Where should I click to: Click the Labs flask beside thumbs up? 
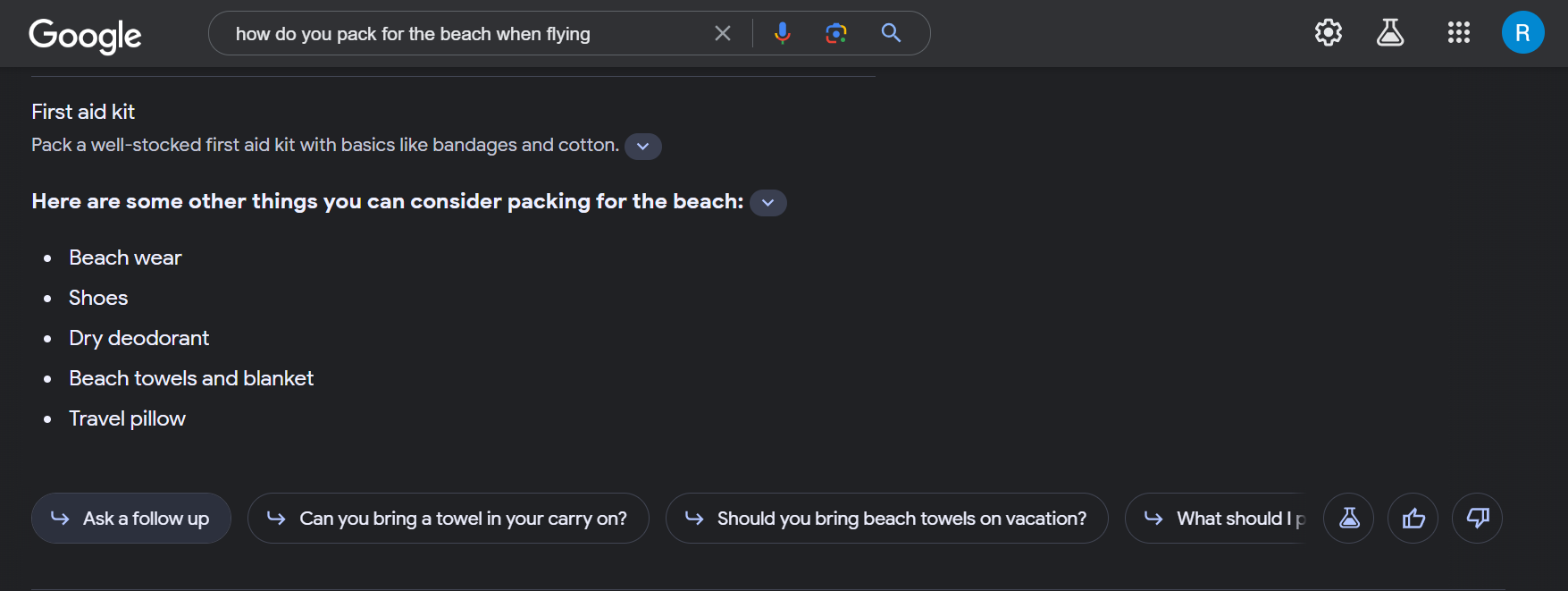pos(1348,519)
